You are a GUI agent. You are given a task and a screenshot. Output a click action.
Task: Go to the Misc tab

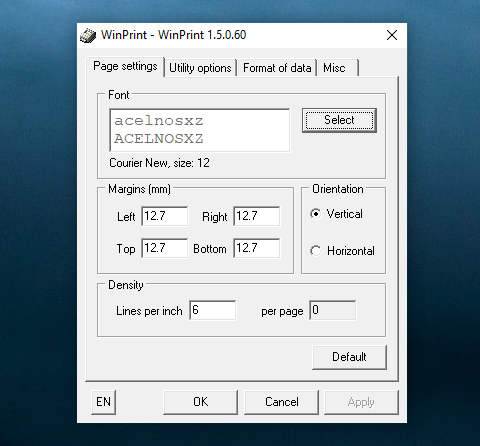point(338,68)
